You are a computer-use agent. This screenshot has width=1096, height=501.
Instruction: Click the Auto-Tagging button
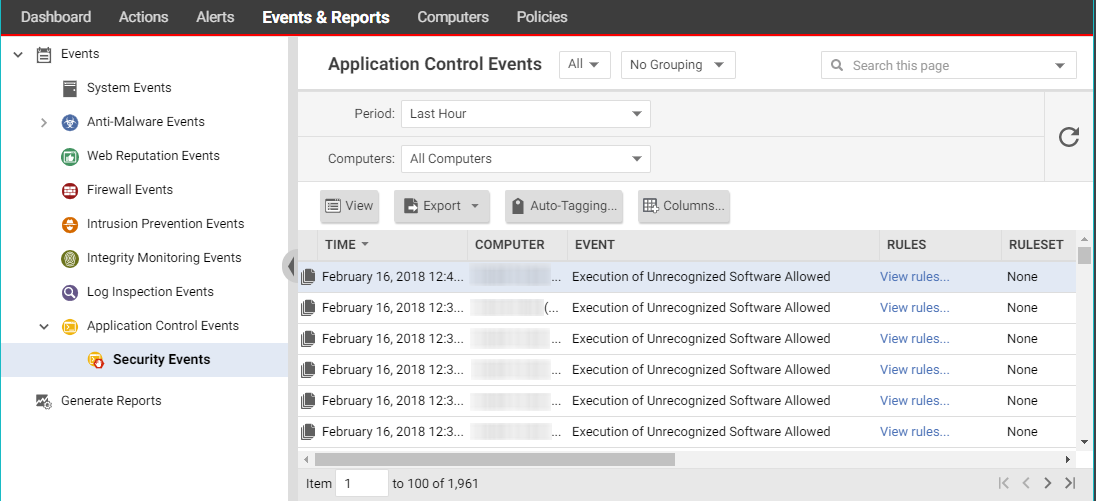[563, 206]
